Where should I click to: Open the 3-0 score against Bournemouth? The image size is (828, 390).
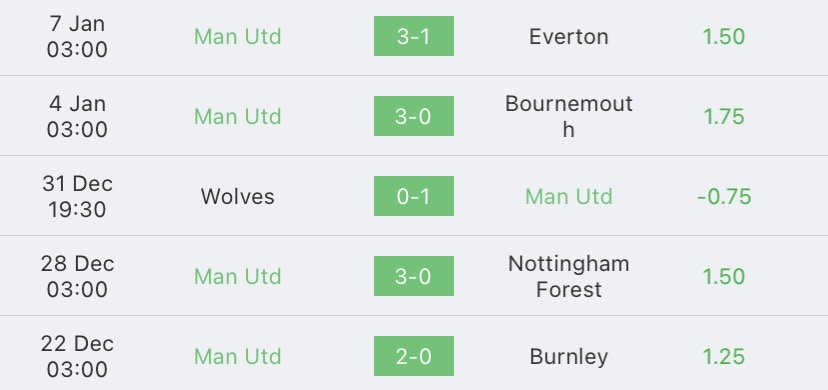click(x=413, y=116)
